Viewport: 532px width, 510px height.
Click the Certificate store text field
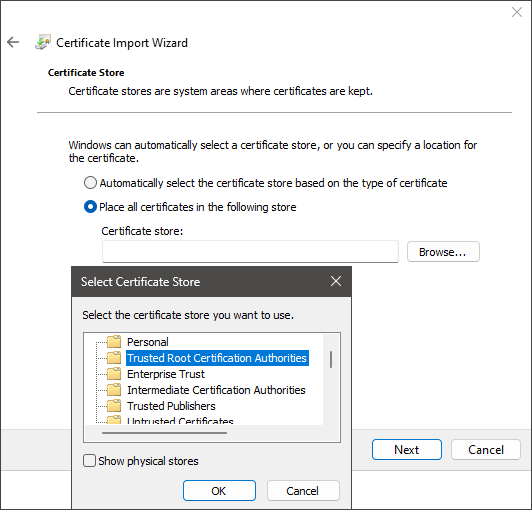(250, 251)
